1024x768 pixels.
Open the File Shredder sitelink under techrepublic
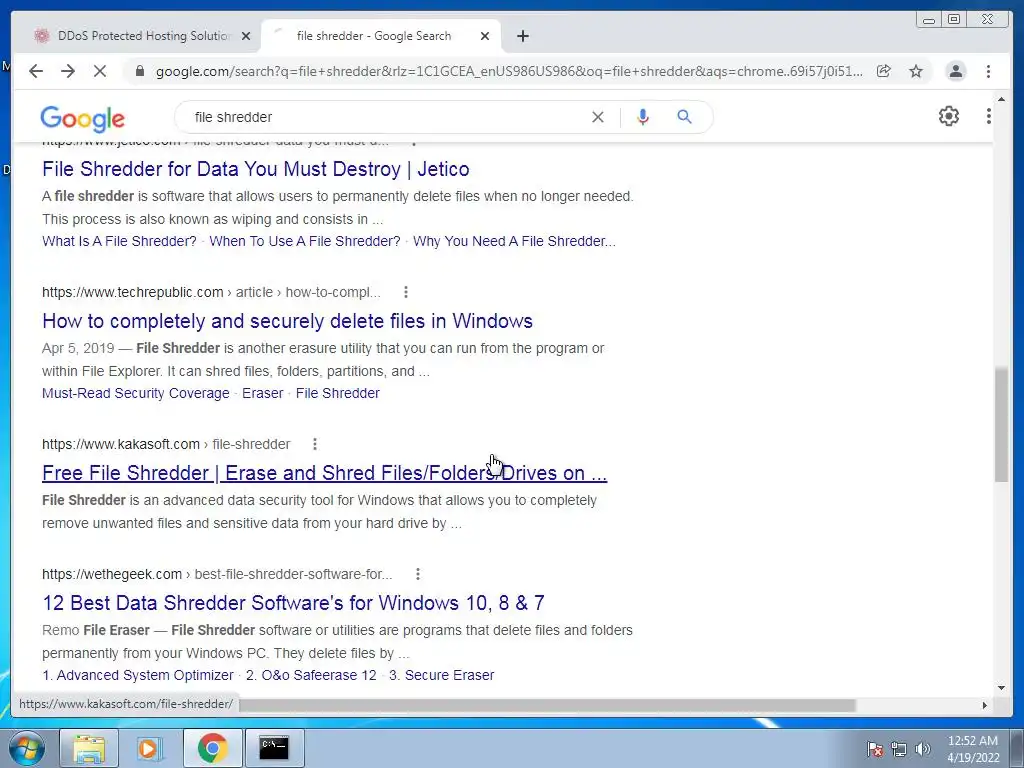(338, 393)
